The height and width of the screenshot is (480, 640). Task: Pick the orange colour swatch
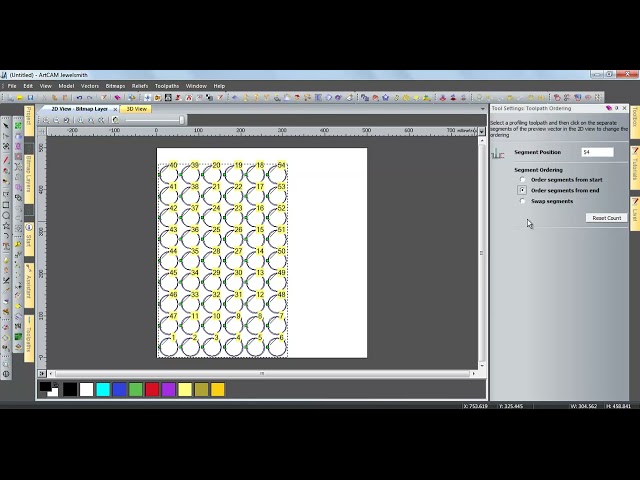(218, 389)
